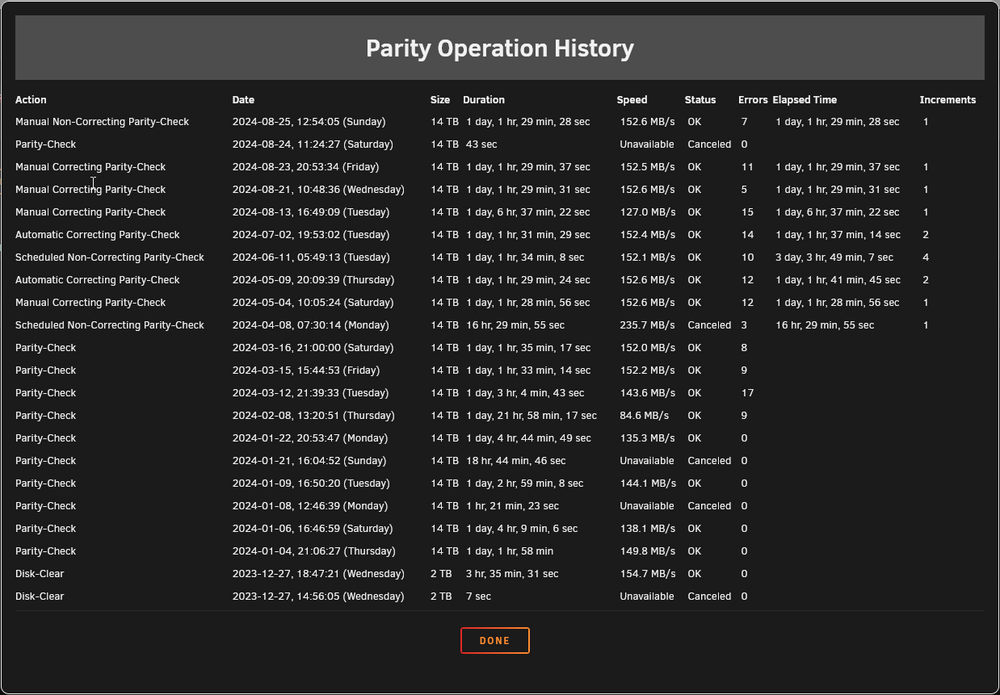Viewport: 1000px width, 695px height.
Task: Click duration 18 hr, 44 min, 46 sec
Action: (x=516, y=461)
